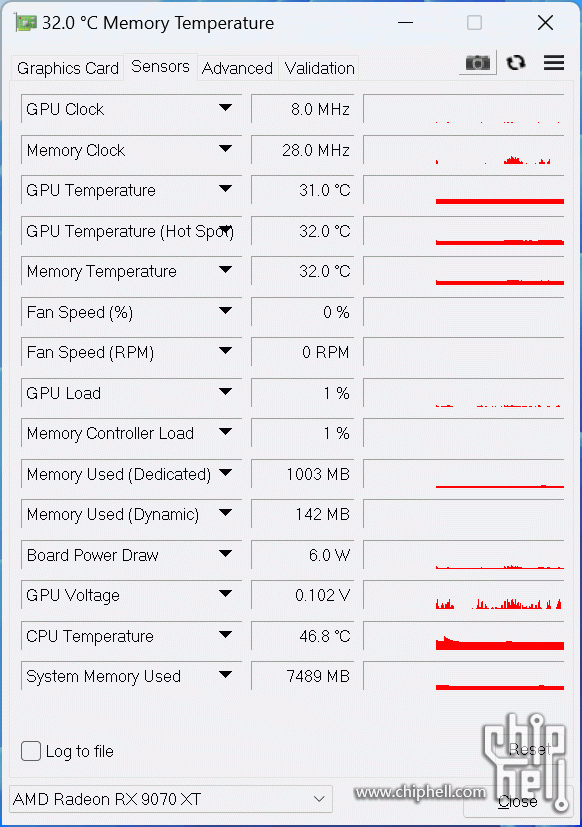Screen dimensions: 582x827
Task: Expand the GPU Clock sensor dropdown
Action: click(x=225, y=108)
